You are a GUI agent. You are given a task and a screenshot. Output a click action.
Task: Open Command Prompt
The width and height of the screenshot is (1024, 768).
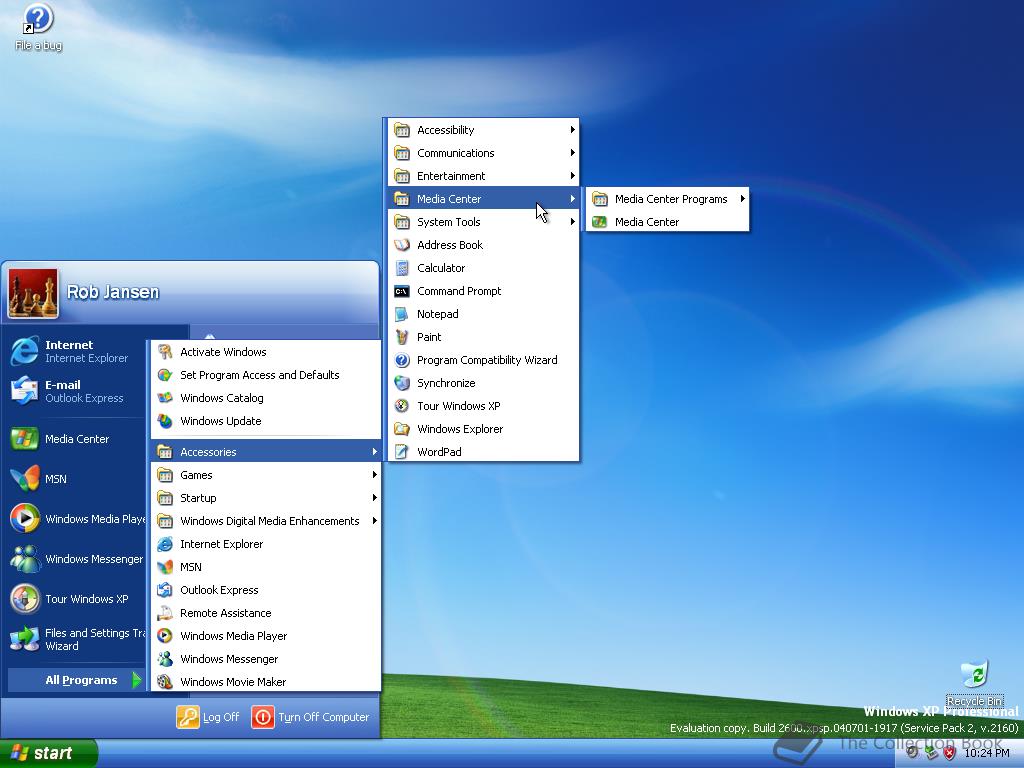[x=483, y=291]
